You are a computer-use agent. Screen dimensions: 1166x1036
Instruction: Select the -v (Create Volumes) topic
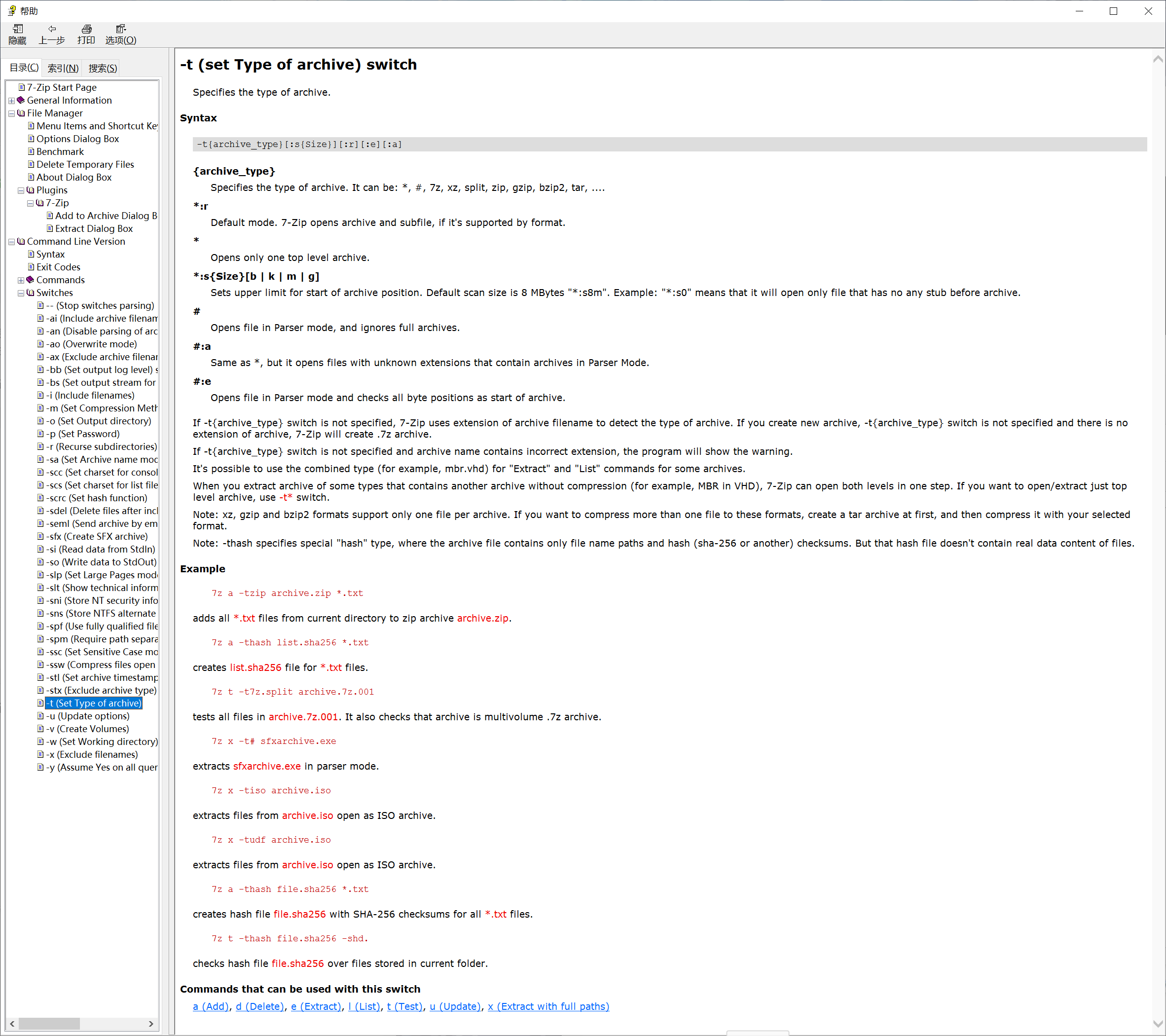pyautogui.click(x=88, y=729)
